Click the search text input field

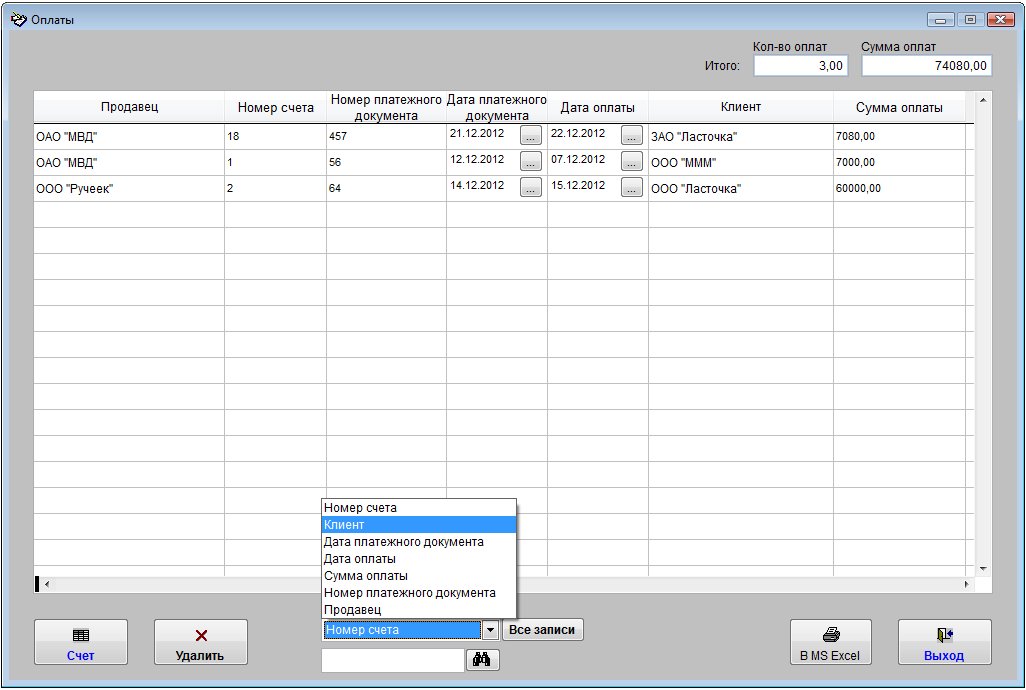393,660
